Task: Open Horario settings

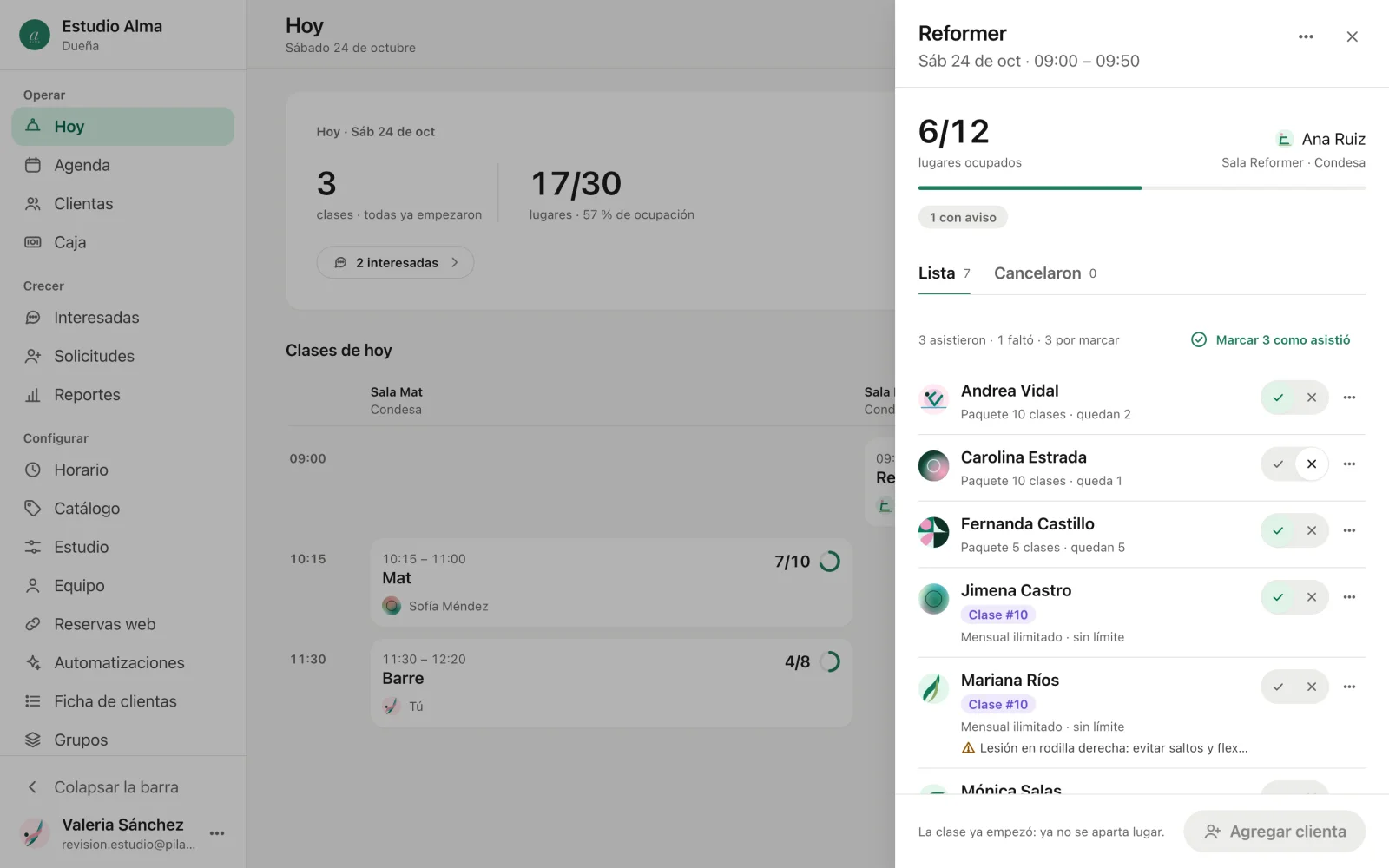Action: [122, 470]
